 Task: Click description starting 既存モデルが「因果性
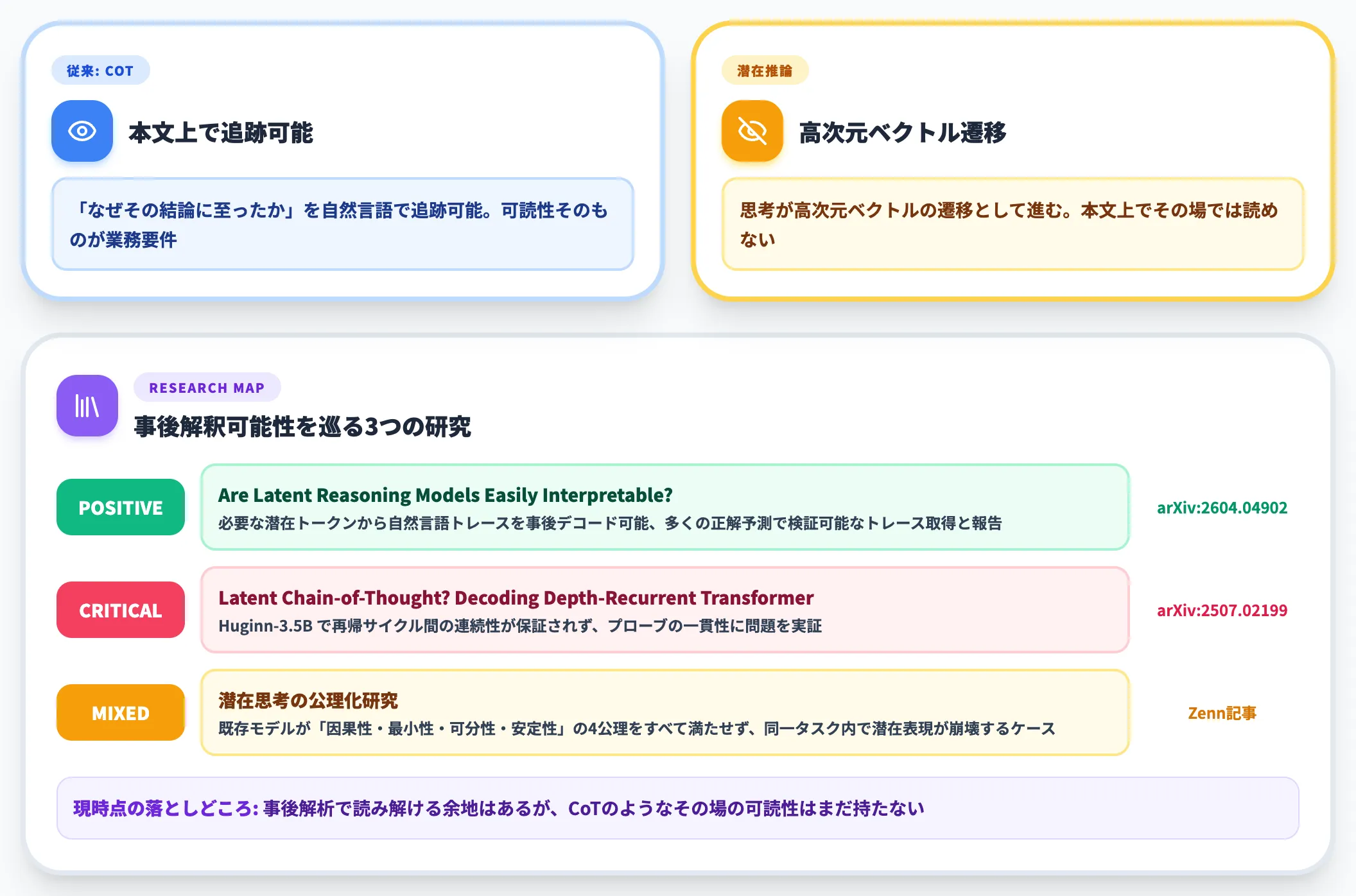point(637,728)
